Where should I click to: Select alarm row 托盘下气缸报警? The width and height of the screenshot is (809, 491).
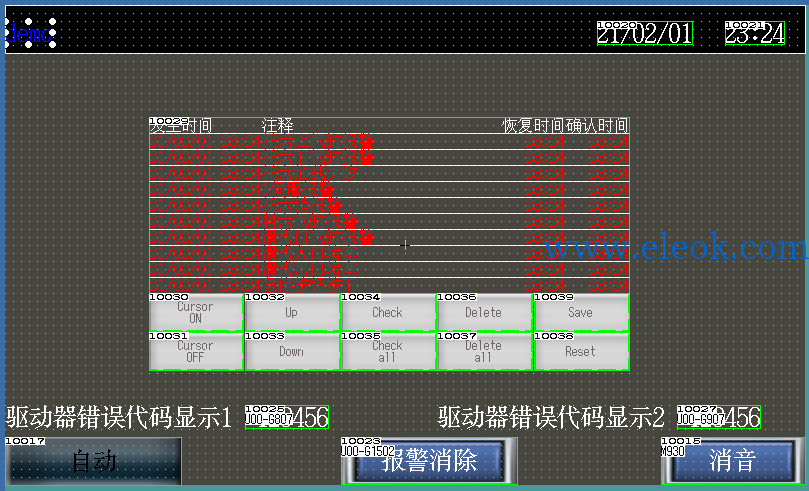[390, 158]
